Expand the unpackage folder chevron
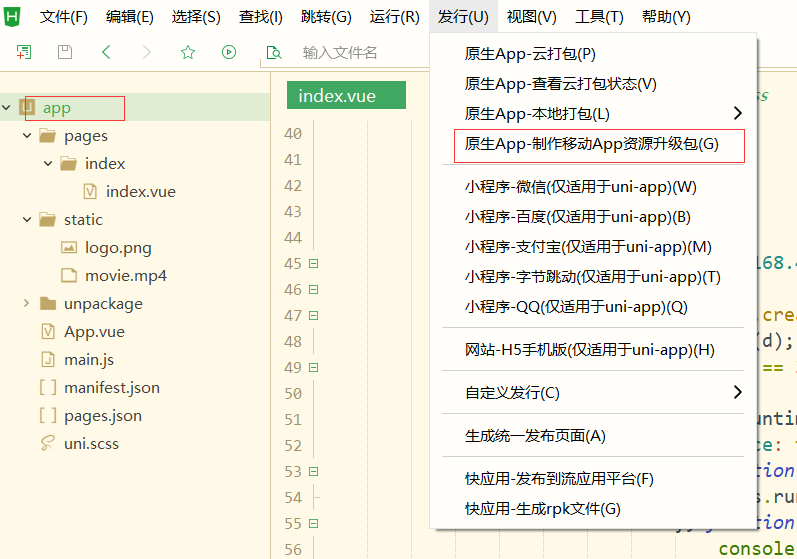This screenshot has width=797, height=559. pos(26,303)
